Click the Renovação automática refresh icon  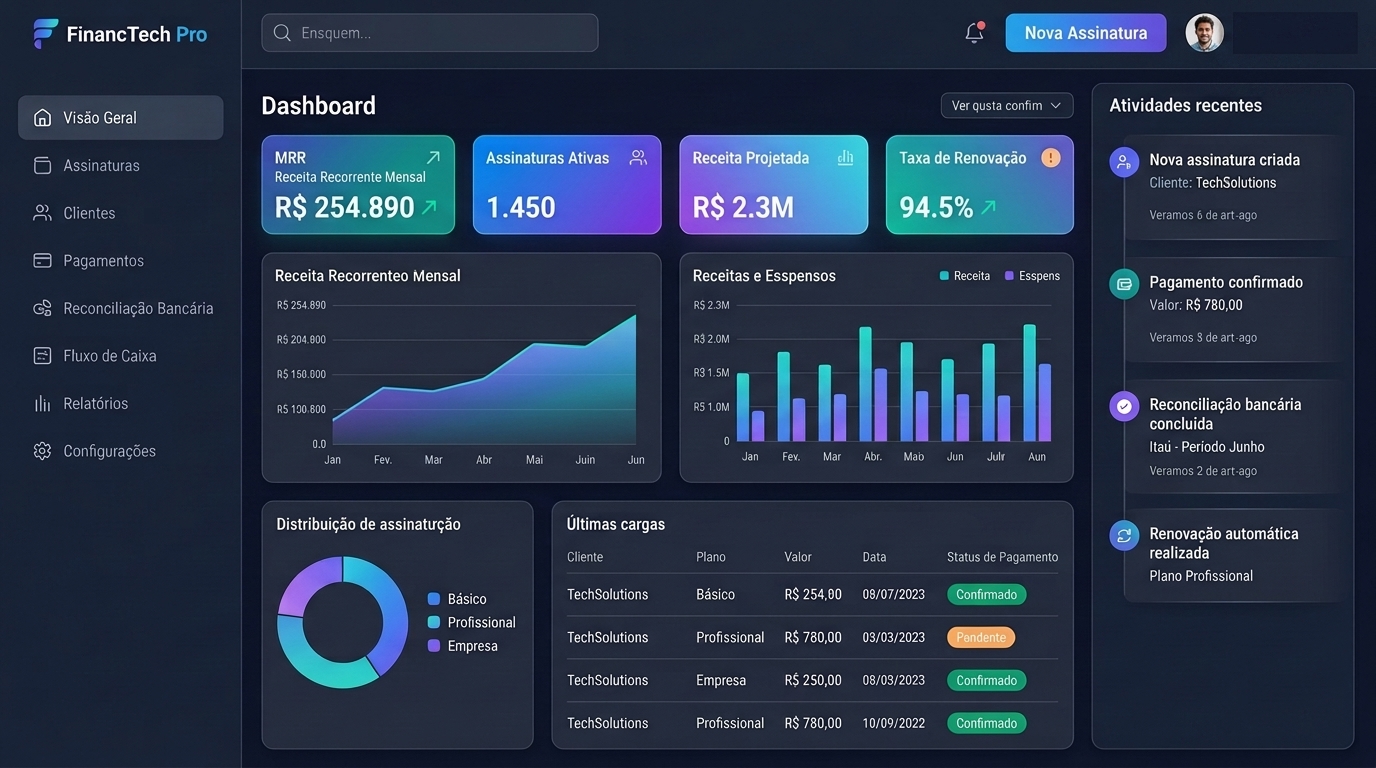1124,535
